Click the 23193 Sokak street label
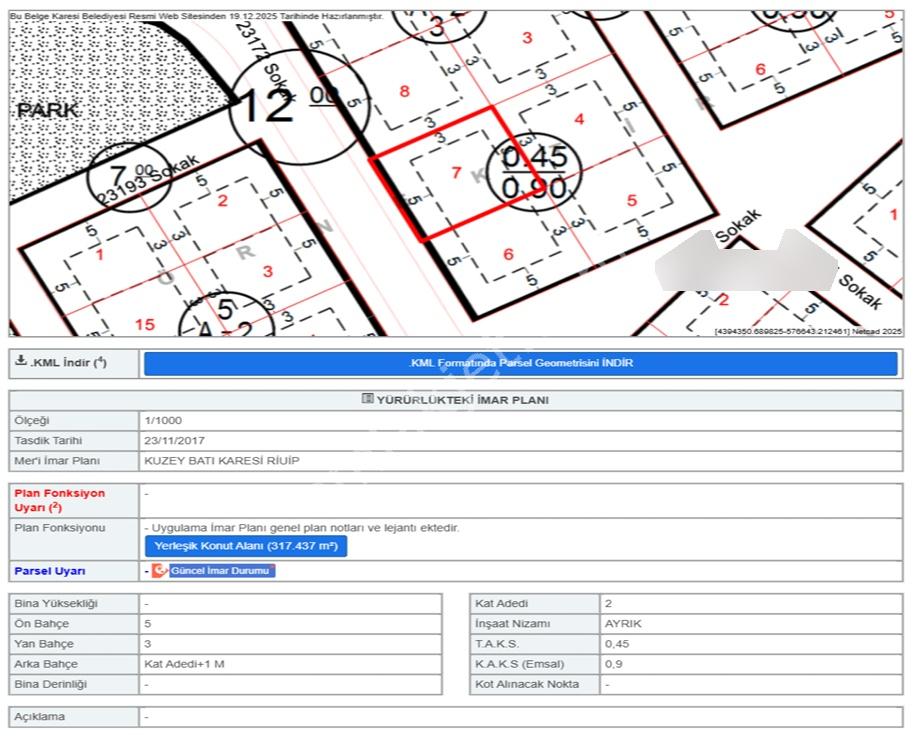 [x=149, y=180]
